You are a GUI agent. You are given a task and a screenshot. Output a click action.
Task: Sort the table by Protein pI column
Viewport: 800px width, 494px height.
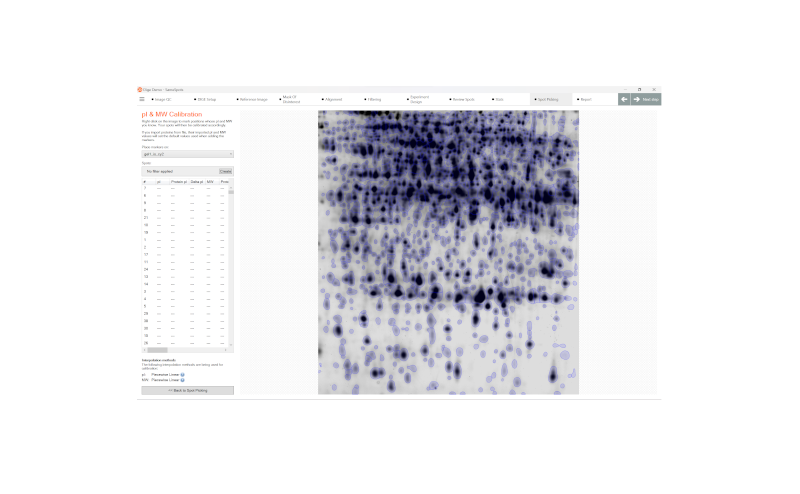[x=179, y=182]
